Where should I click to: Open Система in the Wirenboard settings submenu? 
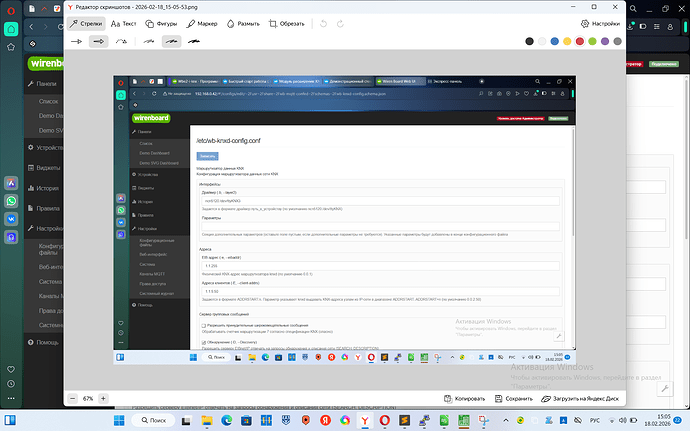coord(50,281)
